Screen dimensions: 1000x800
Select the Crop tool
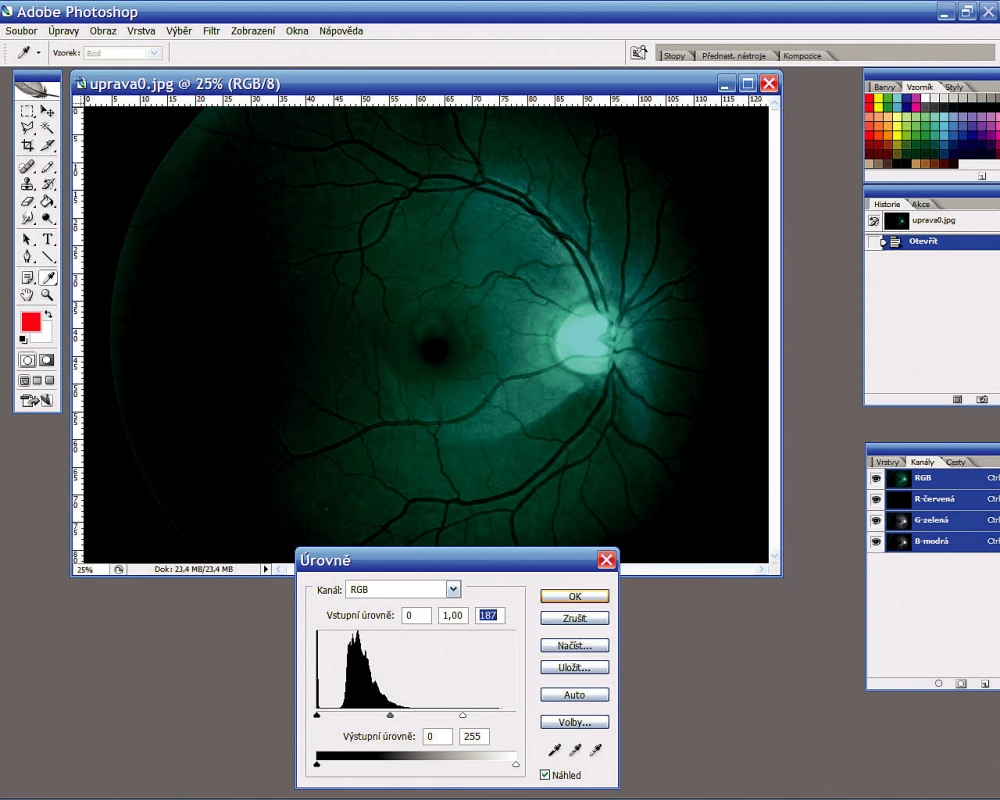coord(27,145)
